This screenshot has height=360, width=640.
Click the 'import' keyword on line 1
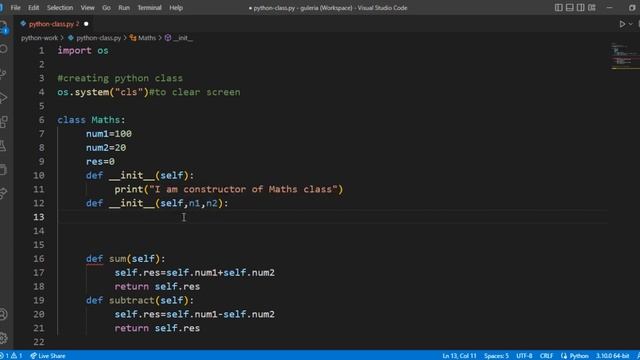pos(74,51)
